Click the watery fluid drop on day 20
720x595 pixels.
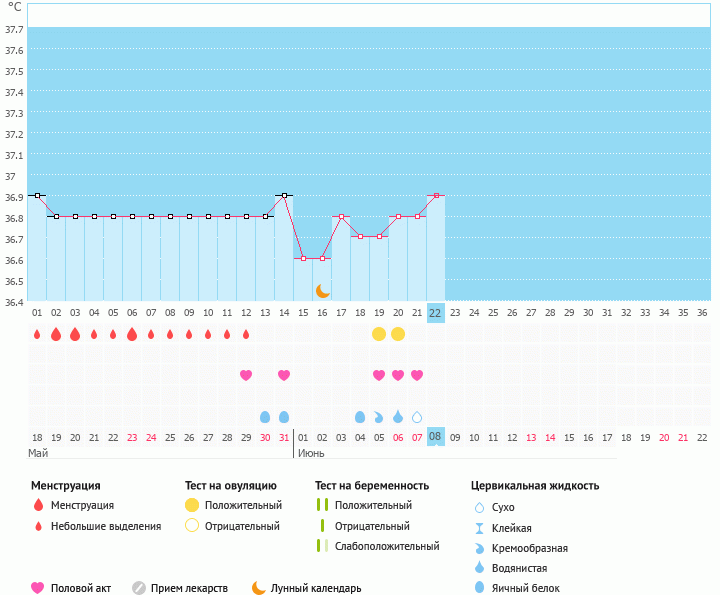[398, 416]
